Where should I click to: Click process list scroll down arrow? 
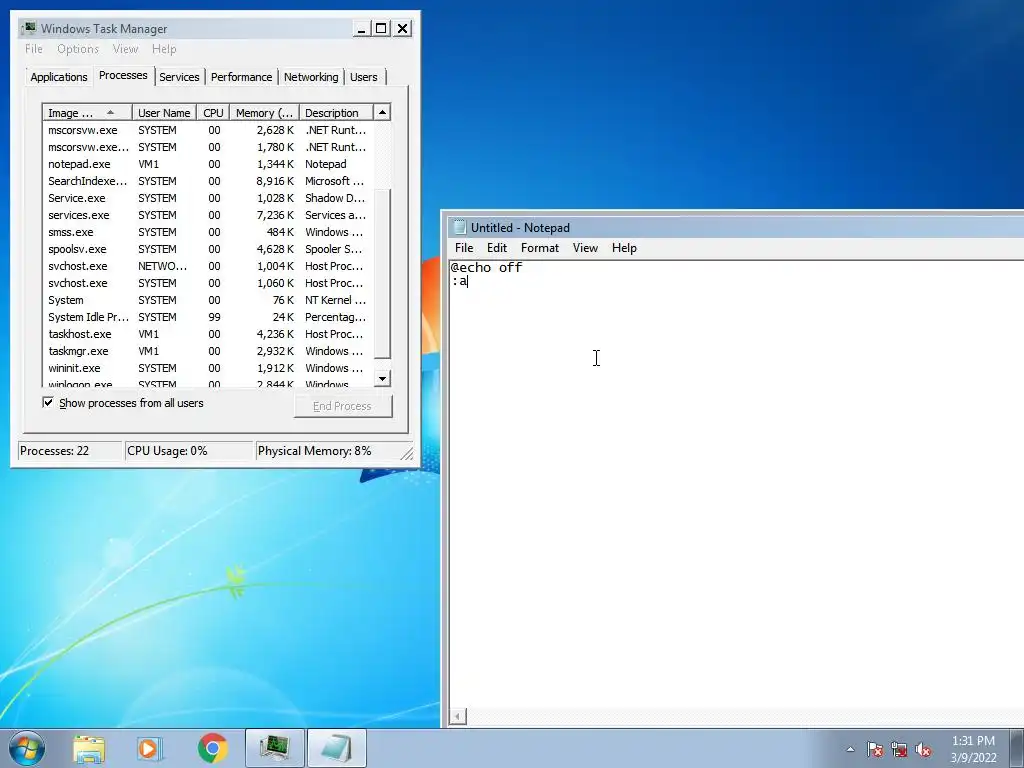click(383, 378)
